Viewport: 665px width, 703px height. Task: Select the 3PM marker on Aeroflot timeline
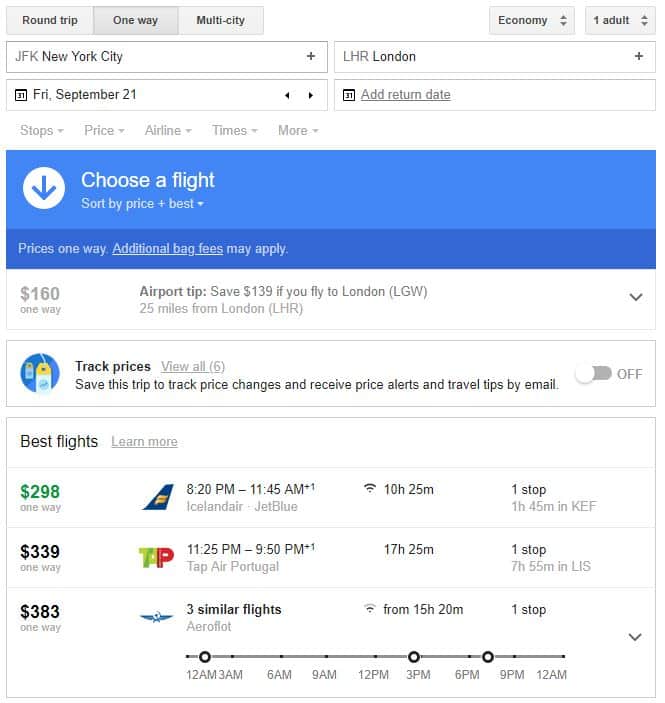[415, 658]
